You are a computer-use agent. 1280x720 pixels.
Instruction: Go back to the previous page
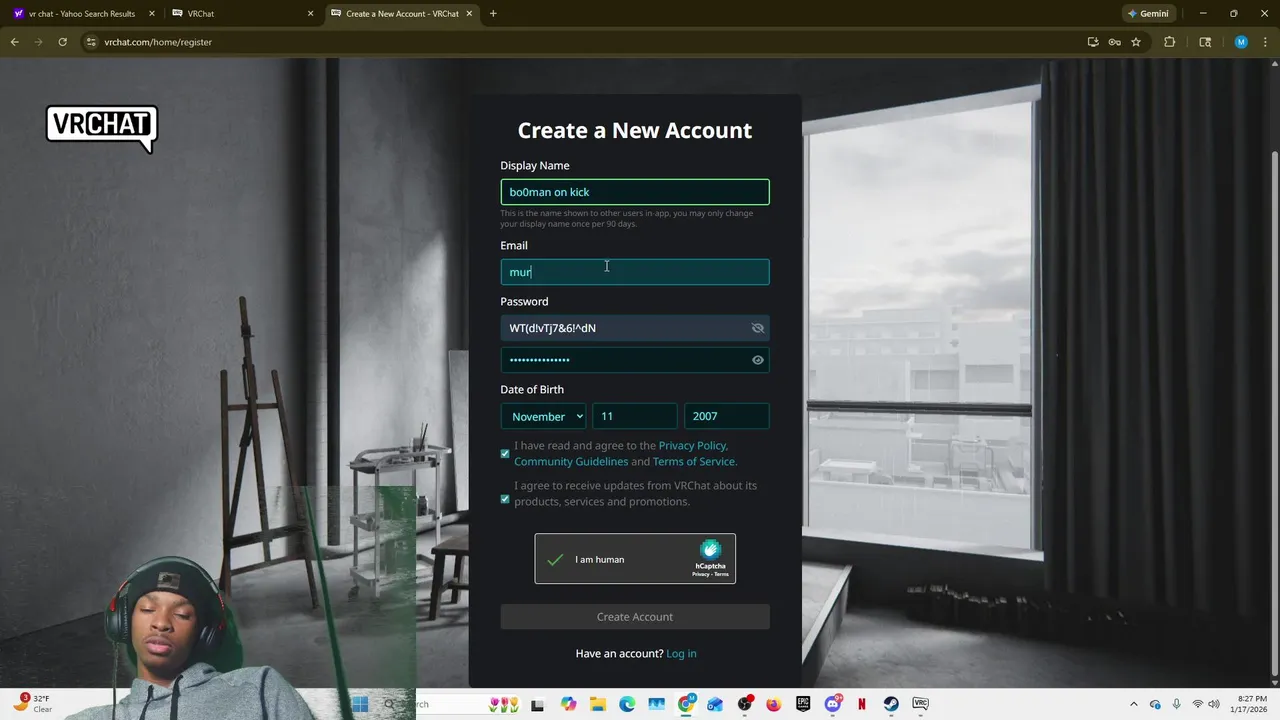pyautogui.click(x=15, y=42)
